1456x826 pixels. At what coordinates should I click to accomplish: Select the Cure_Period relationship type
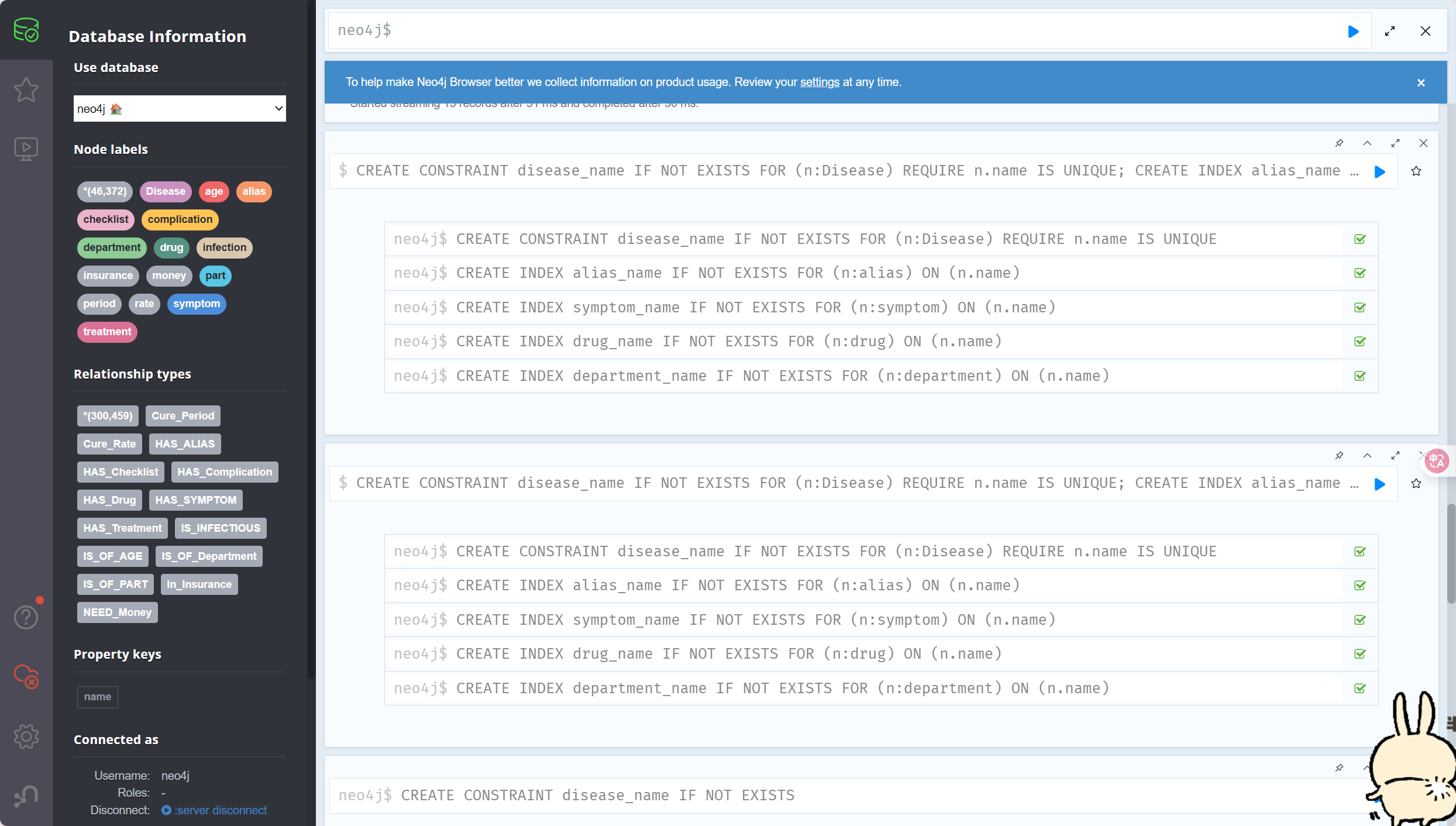point(183,416)
